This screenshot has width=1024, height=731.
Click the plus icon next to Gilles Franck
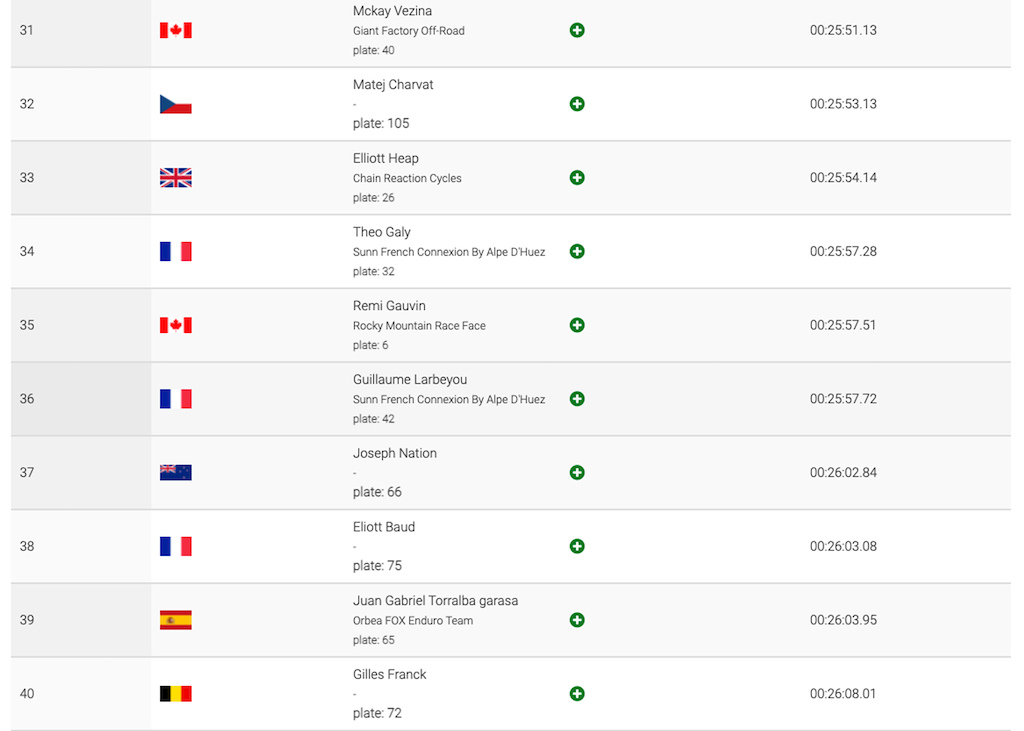[577, 694]
